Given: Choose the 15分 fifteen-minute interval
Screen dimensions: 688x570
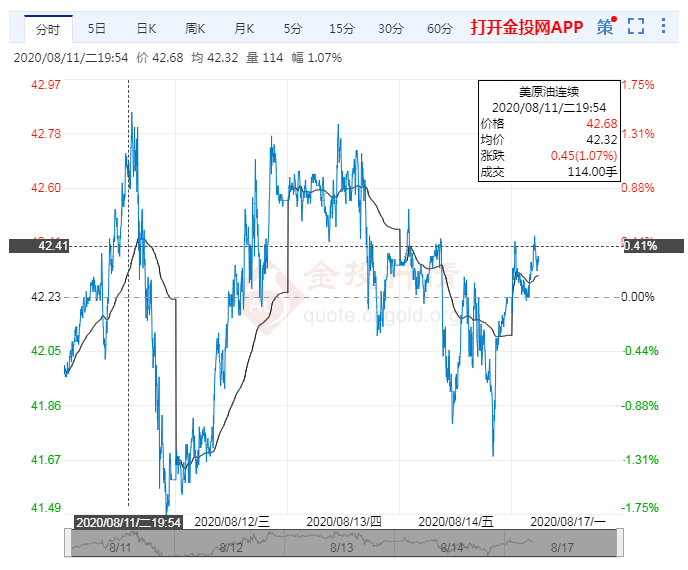Looking at the screenshot, I should [342, 28].
